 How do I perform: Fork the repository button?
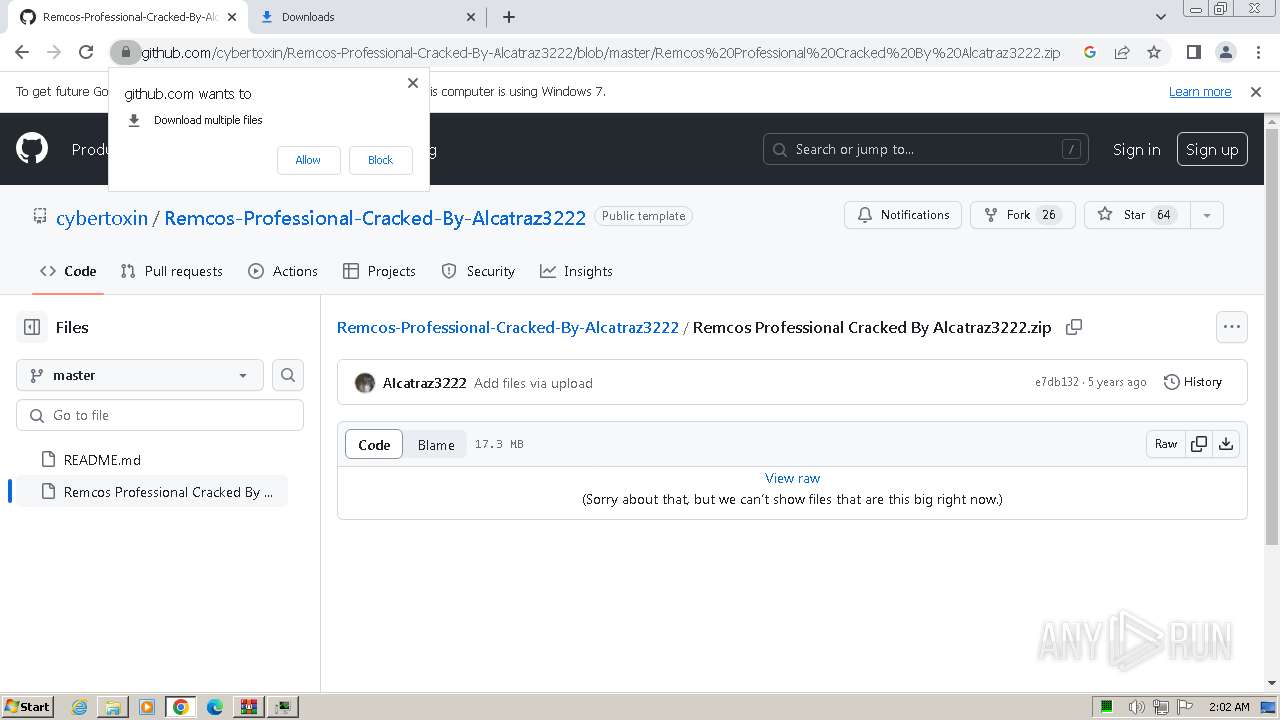tap(1022, 215)
